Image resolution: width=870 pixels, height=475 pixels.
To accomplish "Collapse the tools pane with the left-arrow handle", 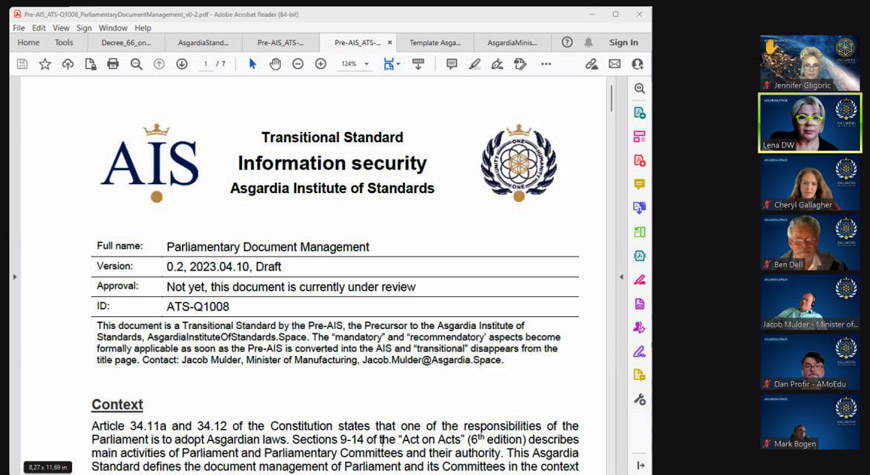I will click(621, 276).
